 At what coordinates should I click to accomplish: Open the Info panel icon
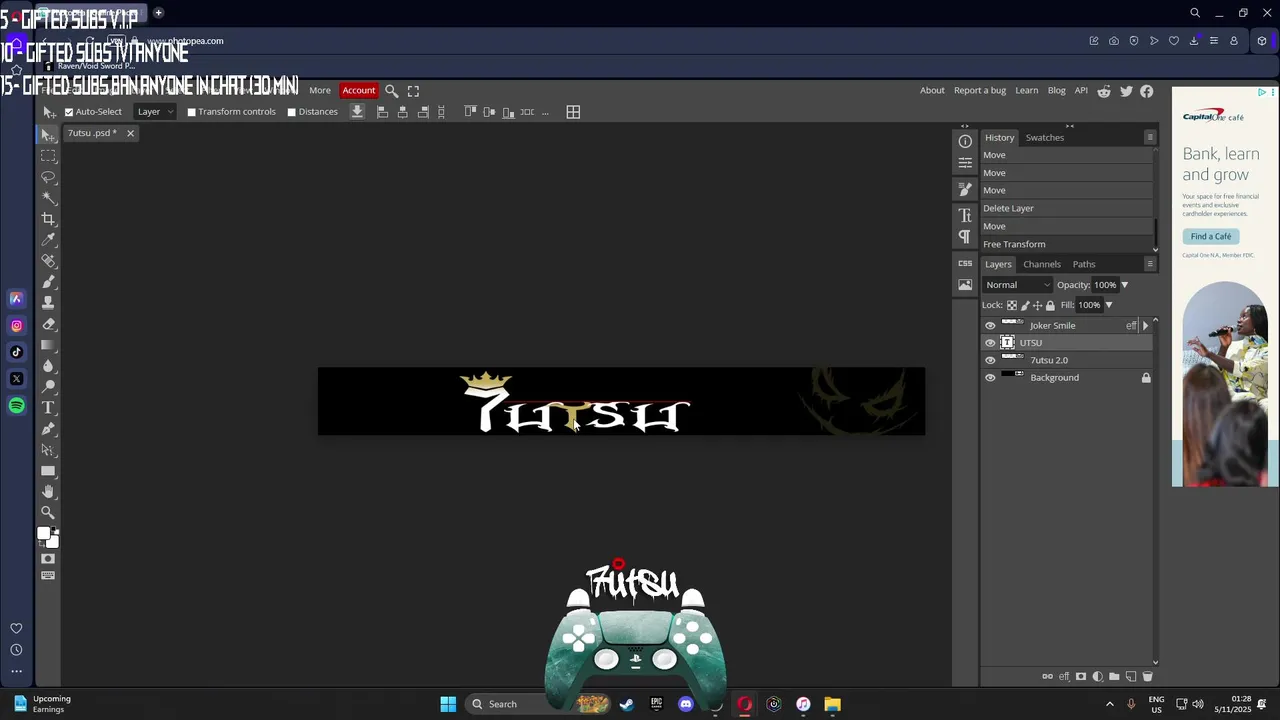click(965, 141)
